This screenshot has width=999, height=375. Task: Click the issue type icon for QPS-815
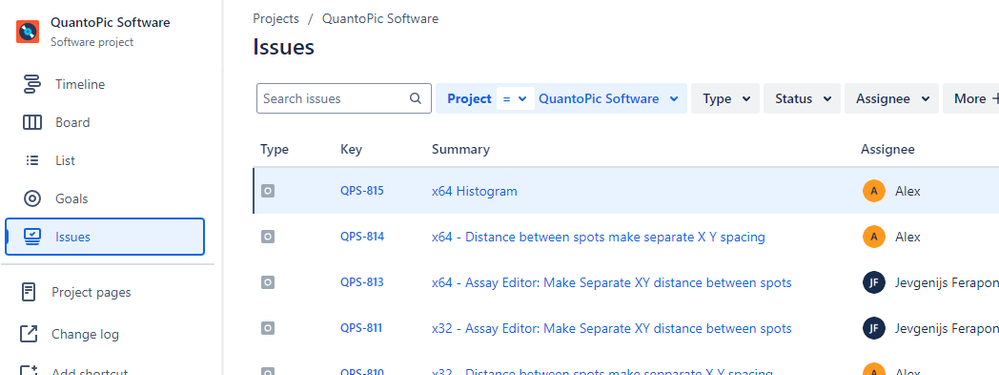point(268,190)
